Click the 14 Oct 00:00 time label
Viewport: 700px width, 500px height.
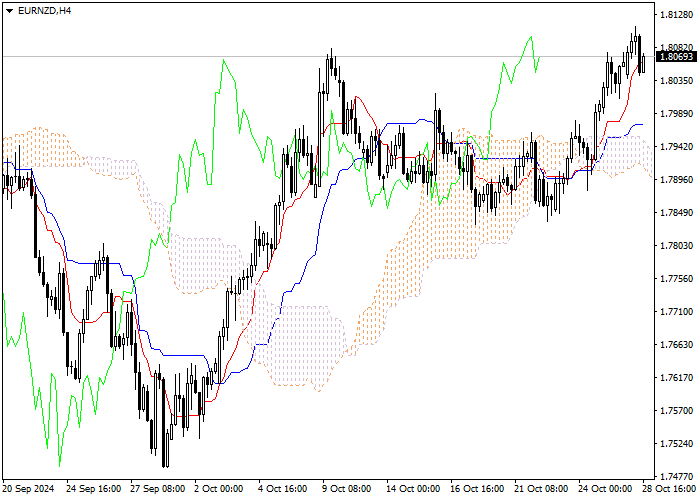click(414, 489)
